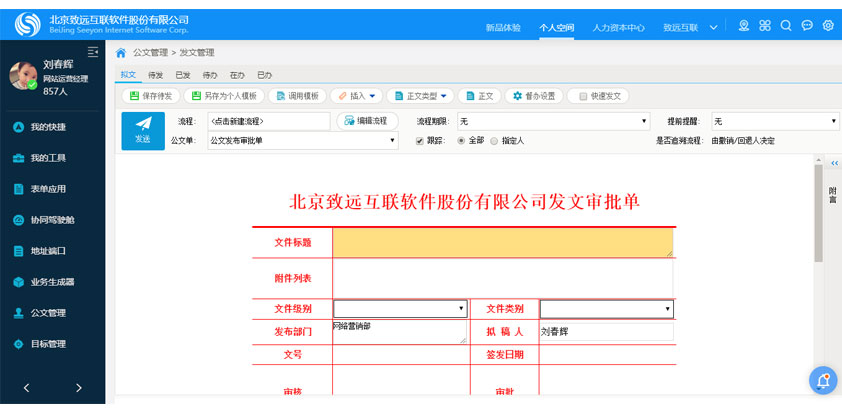Open 协同驾驶舱 in the sidebar
The width and height of the screenshot is (842, 415).
(x=53, y=220)
